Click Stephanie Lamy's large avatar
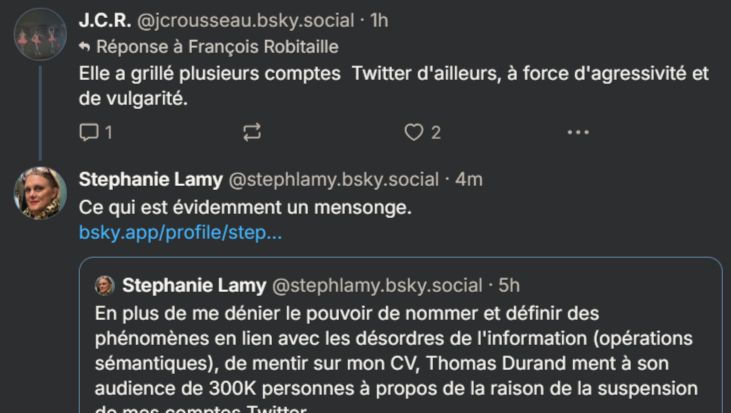731x413 pixels. click(40, 192)
